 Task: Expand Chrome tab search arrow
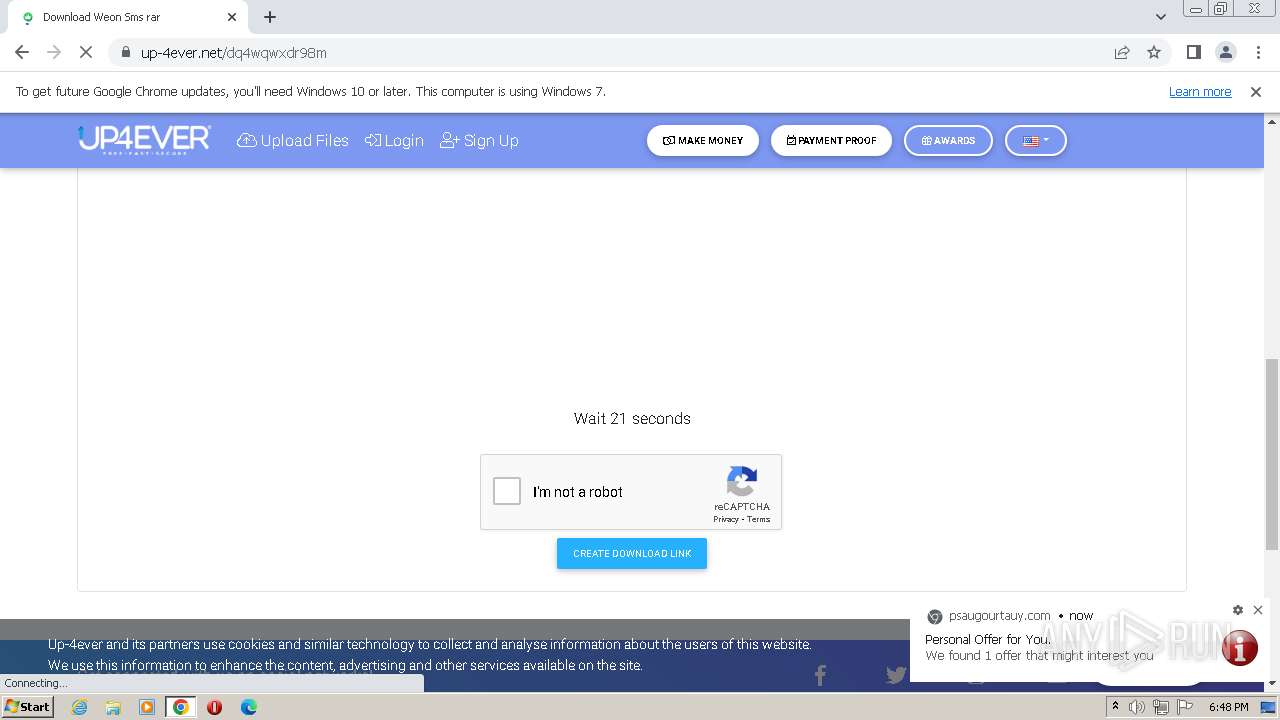click(1161, 17)
